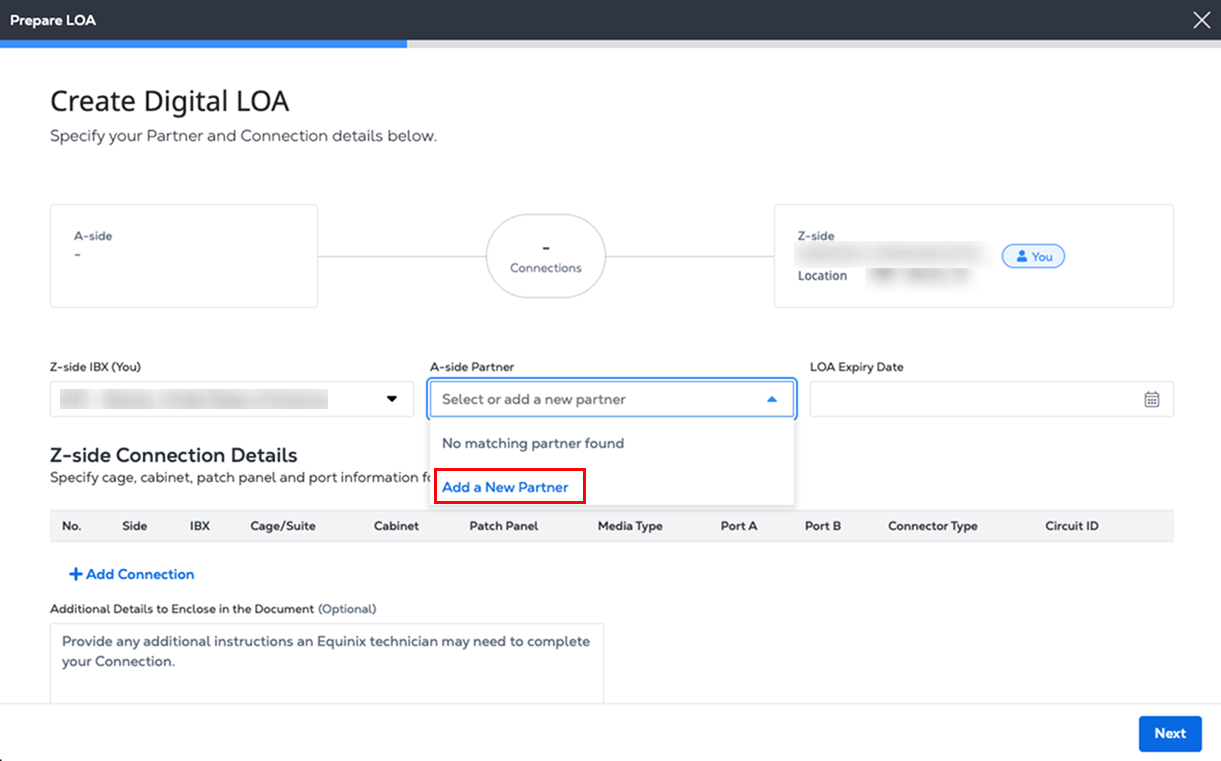Click the Connections count oval
Image resolution: width=1221 pixels, height=761 pixels.
click(546, 256)
